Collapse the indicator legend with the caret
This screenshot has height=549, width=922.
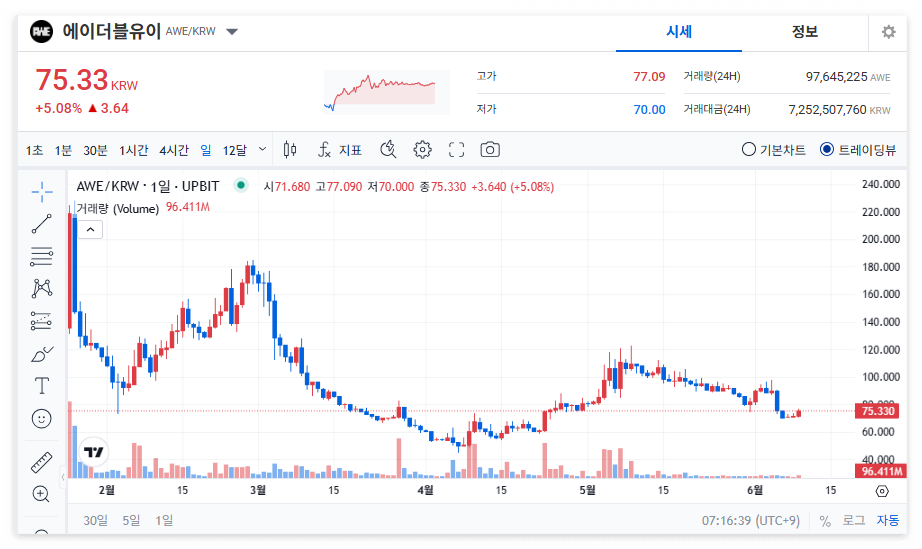(x=91, y=230)
